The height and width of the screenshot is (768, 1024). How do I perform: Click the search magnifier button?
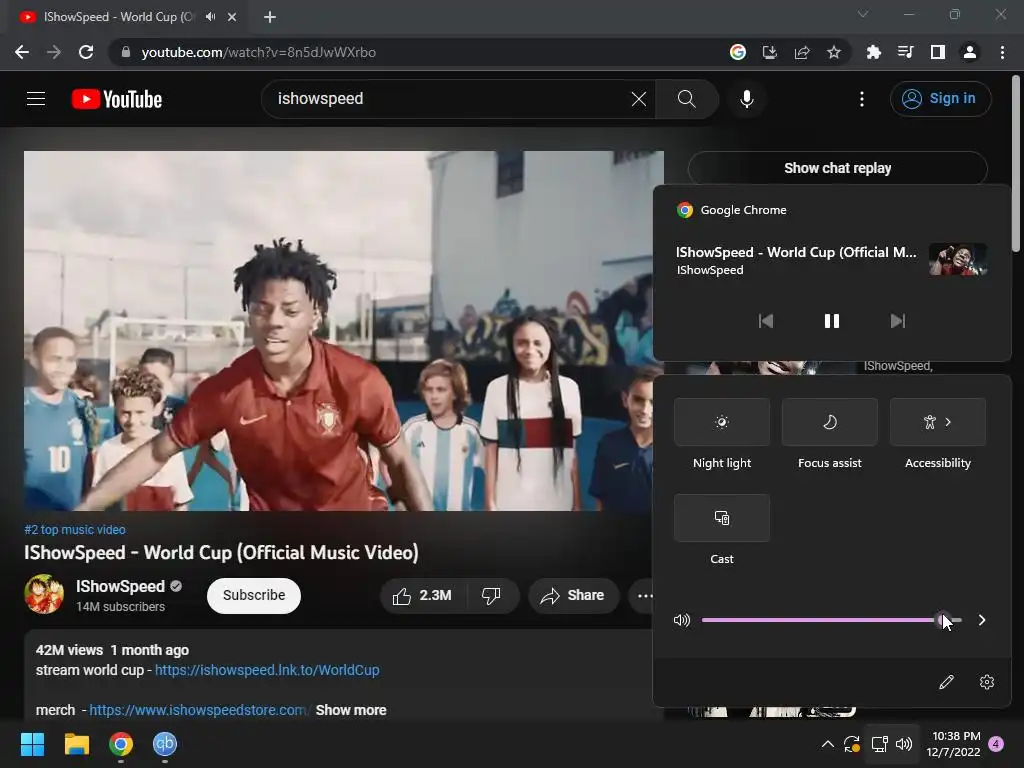point(686,99)
